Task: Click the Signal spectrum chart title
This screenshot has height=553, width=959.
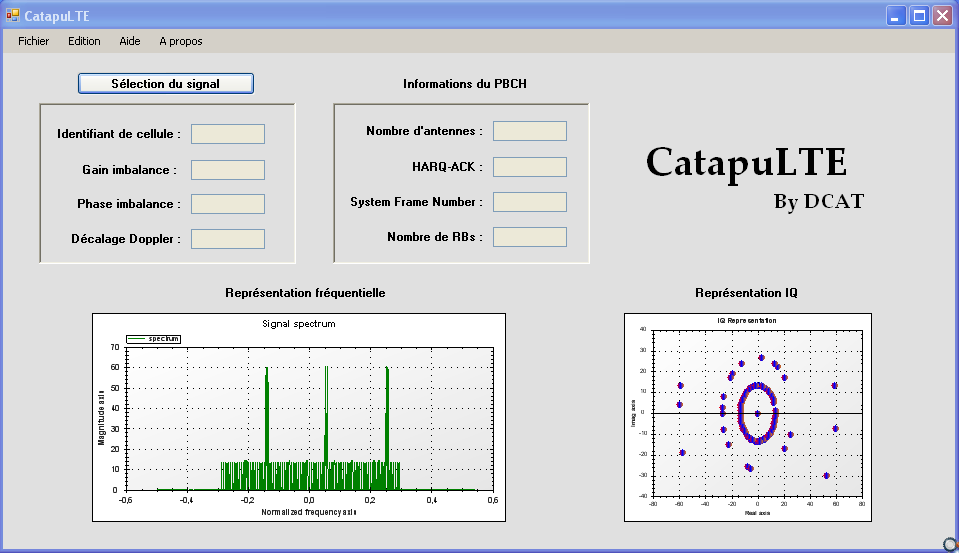Action: click(298, 324)
